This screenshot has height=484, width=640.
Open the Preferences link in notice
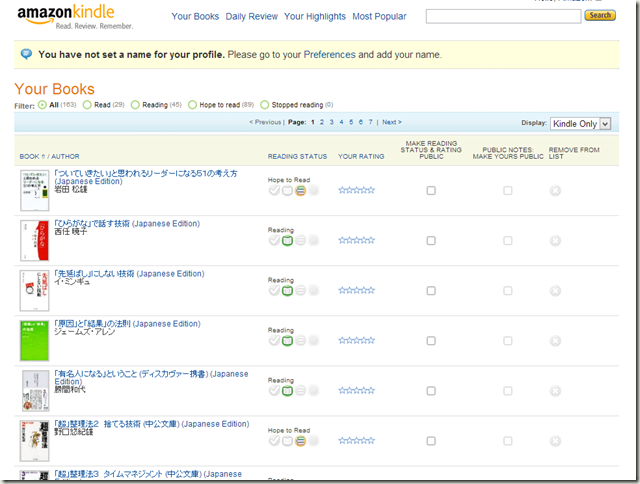click(x=329, y=55)
